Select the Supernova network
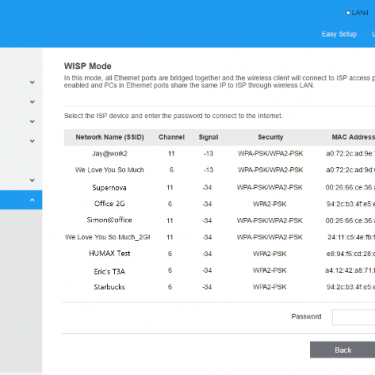Viewport: 375px width, 375px height. 109,188
